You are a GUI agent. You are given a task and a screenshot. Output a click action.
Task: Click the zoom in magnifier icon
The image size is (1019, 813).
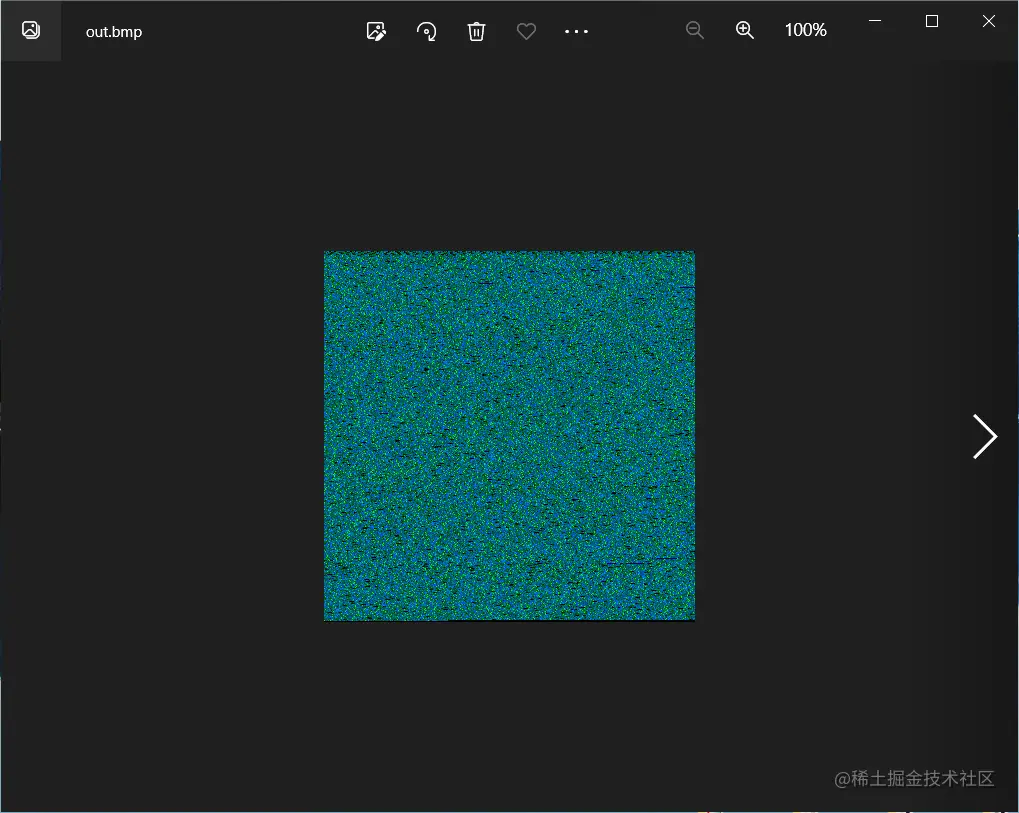745,30
